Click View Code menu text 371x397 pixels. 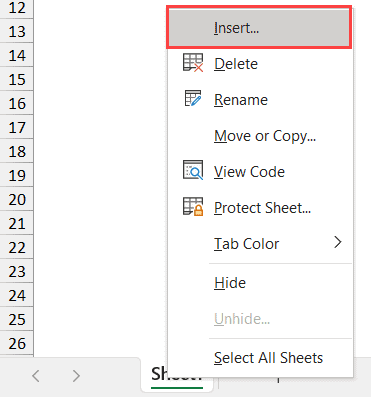249,172
